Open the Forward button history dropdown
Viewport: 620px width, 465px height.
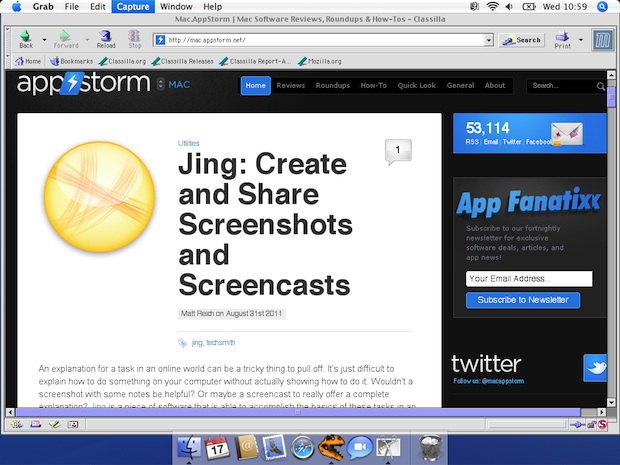[87, 40]
